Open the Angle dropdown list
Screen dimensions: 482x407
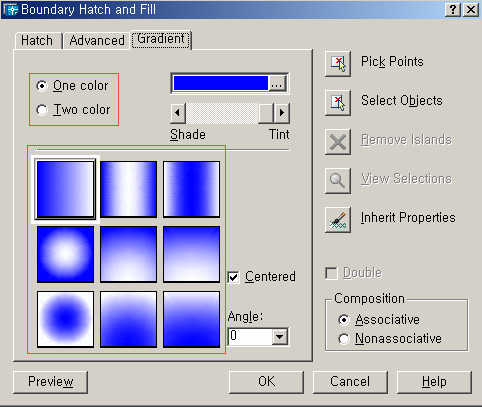tap(279, 337)
